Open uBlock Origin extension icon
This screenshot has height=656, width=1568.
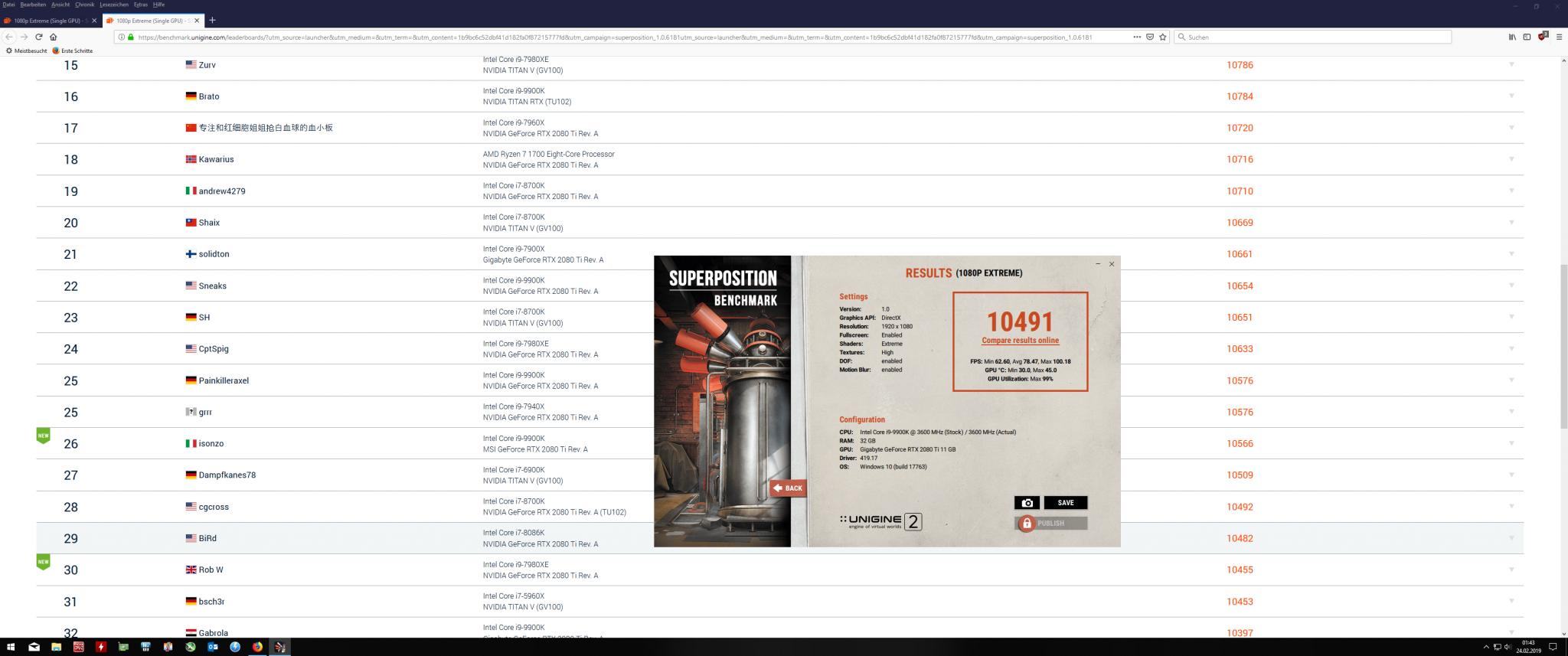click(x=1543, y=36)
